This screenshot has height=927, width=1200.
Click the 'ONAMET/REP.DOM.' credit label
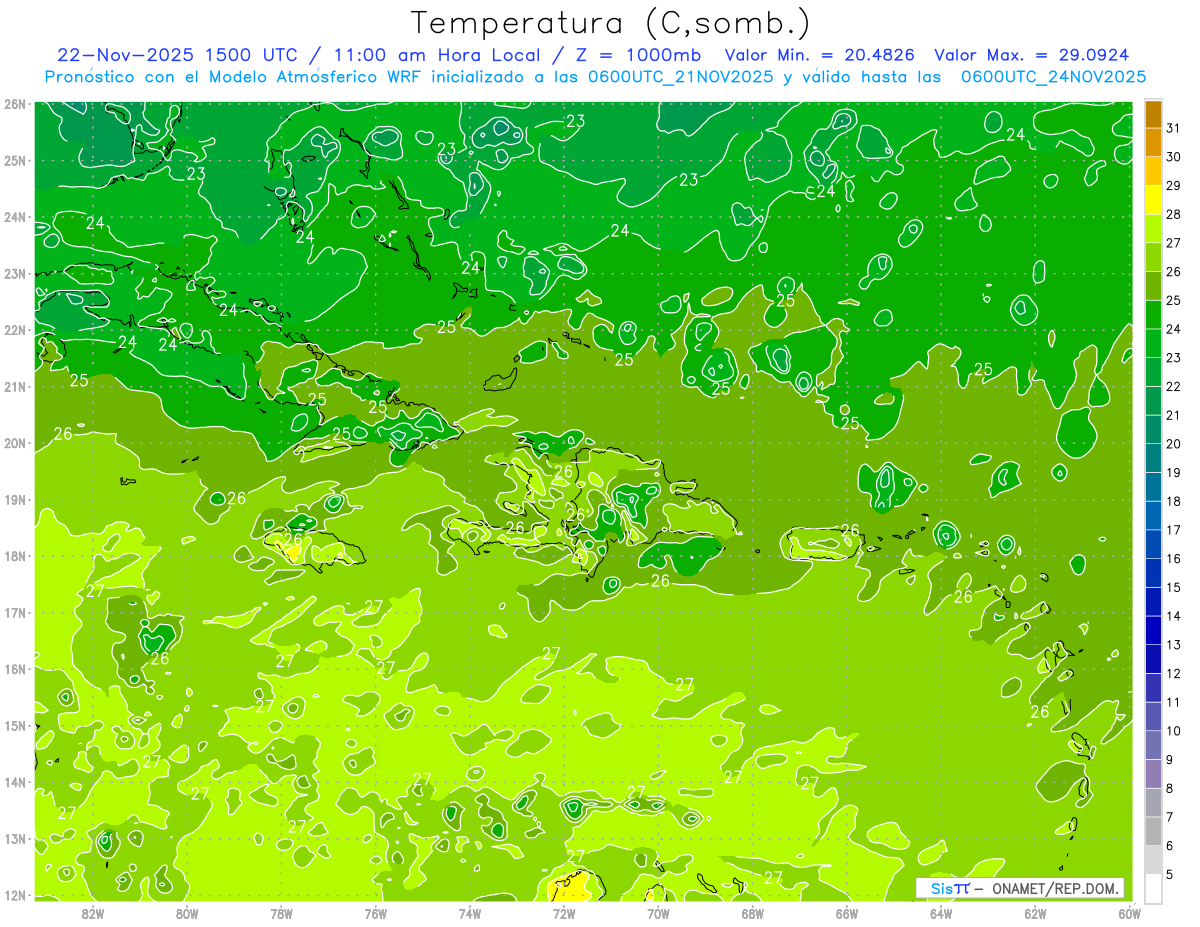1056,888
